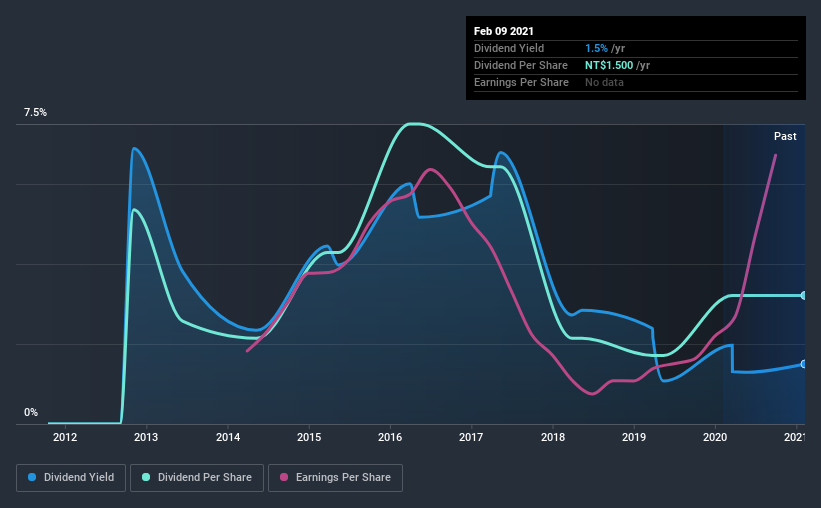Image resolution: width=821 pixels, height=508 pixels.
Task: Click the 2013 x-axis label
Action: point(146,437)
